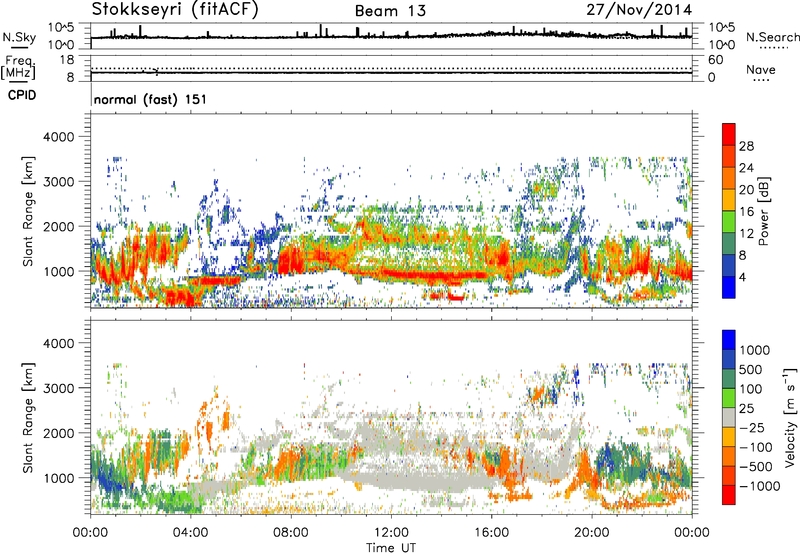Select the Slant Range label of power panel
Viewport: 800px width, 554px height.
point(28,211)
